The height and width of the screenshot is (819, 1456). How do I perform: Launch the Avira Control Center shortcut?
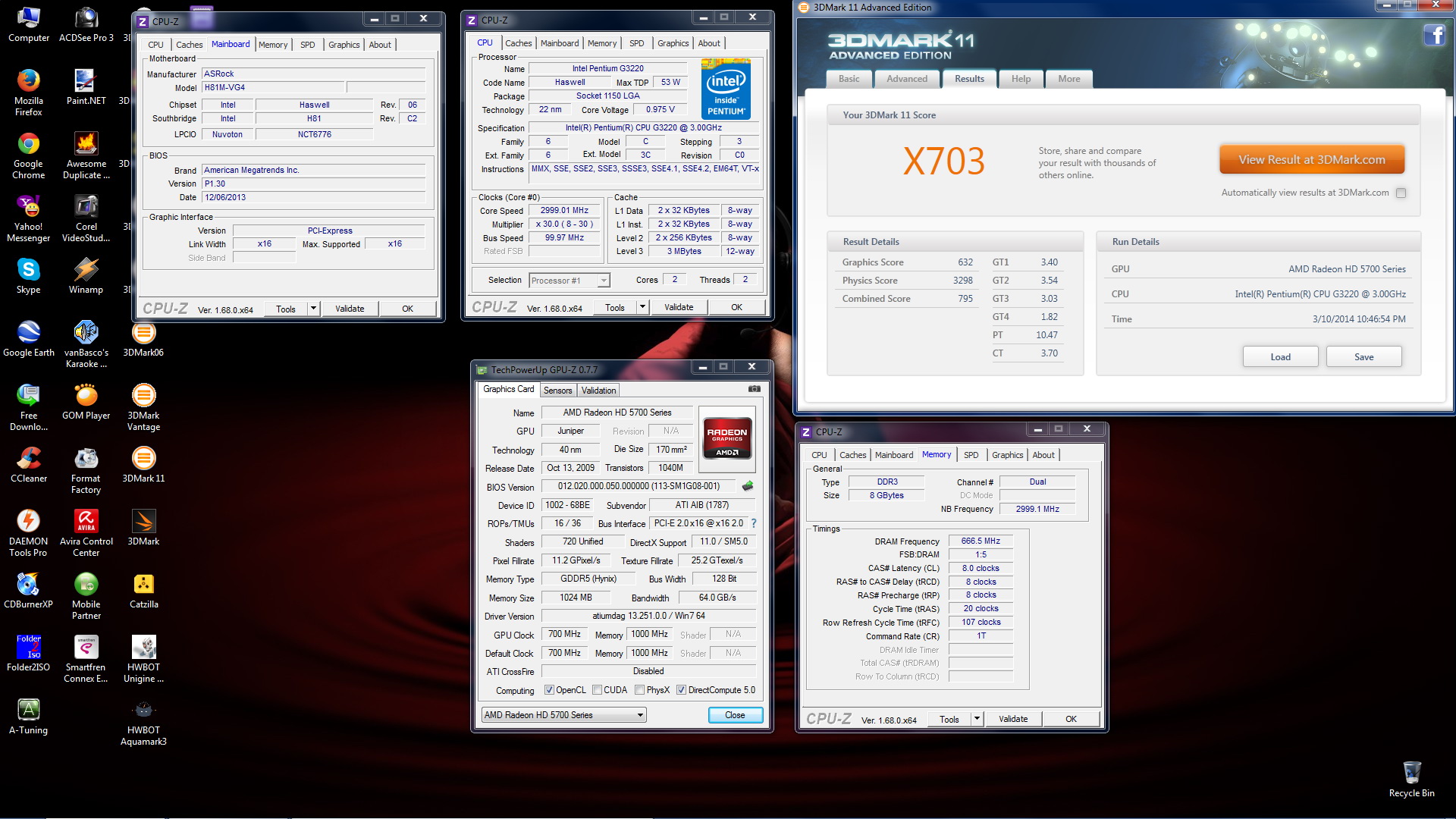(x=86, y=533)
